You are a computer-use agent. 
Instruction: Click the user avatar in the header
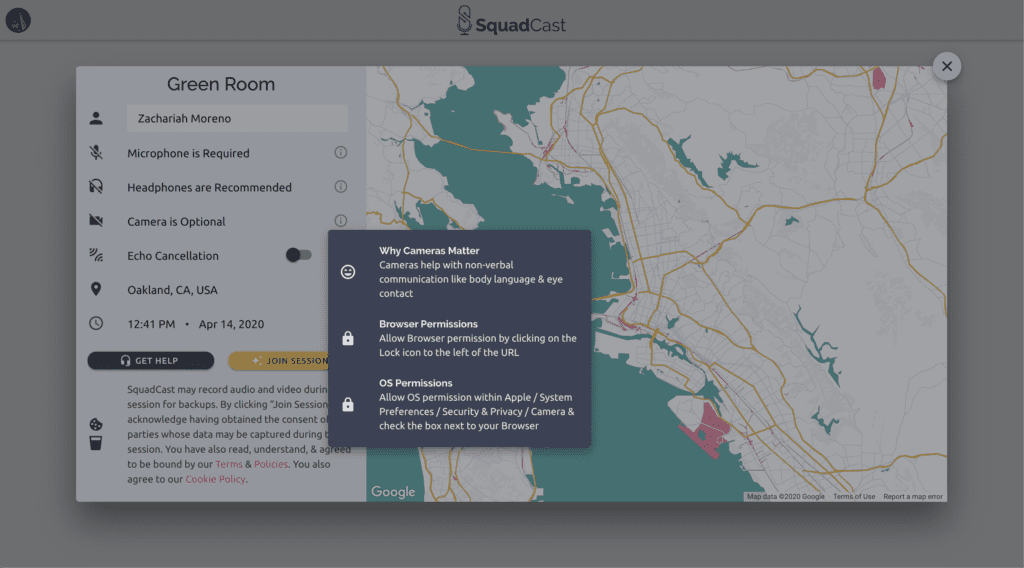point(18,20)
